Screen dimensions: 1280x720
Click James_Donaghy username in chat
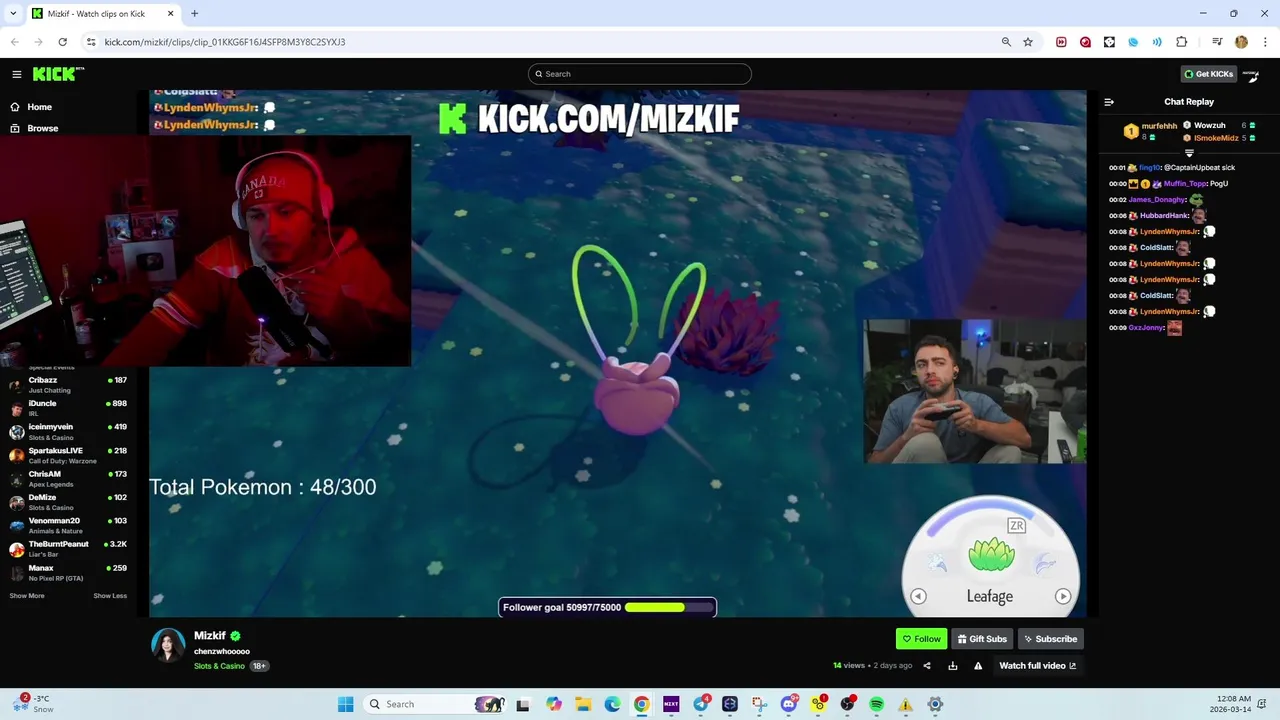[x=1157, y=200]
